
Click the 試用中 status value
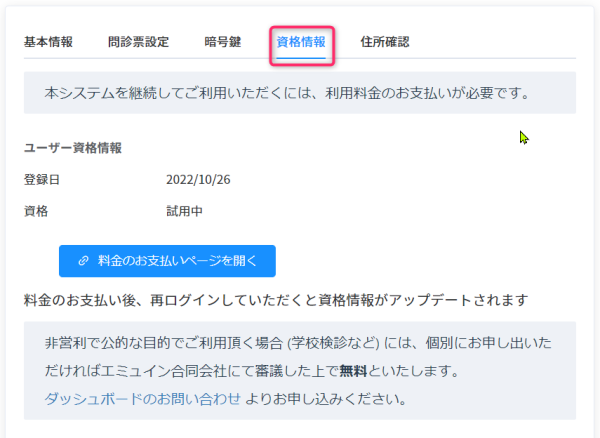pos(184,211)
